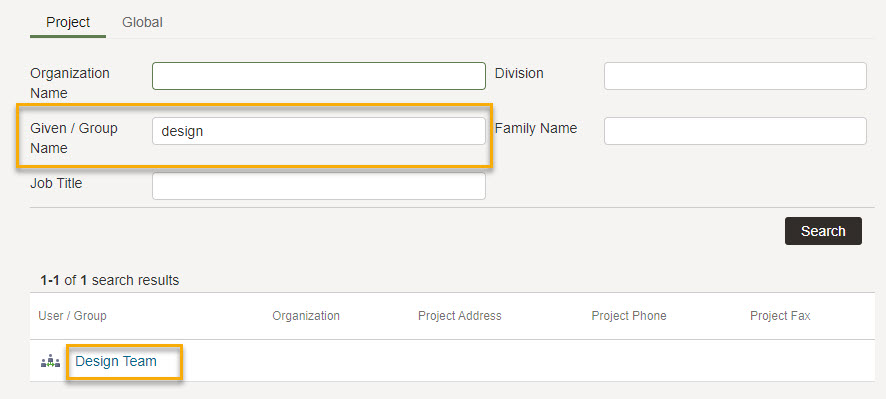886x399 pixels.
Task: Click the Family Name label text
Action: click(536, 129)
